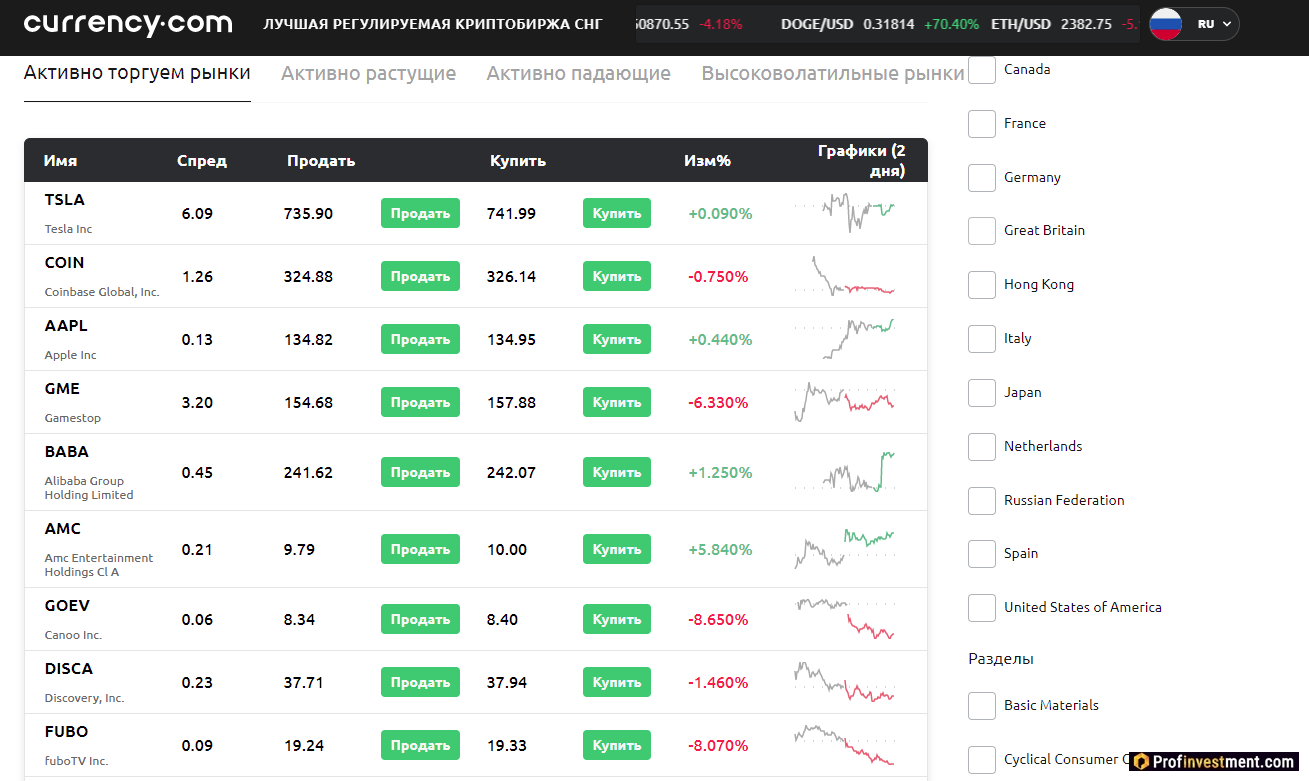Click the COIN ticker name
The width and height of the screenshot is (1309, 781).
65,262
